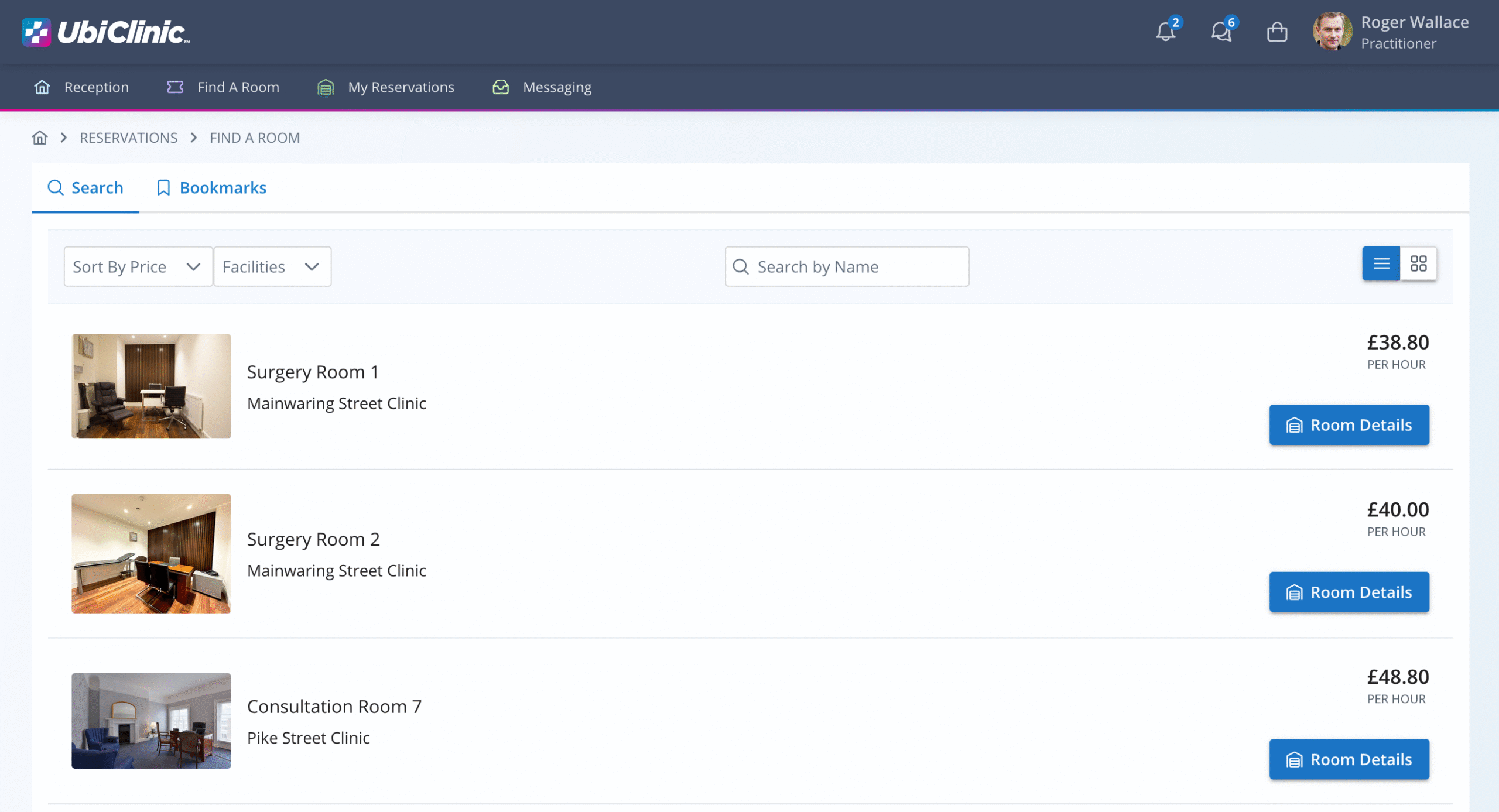View Room Details for Surgery Room 2
Viewport: 1499px width, 812px height.
1349,592
